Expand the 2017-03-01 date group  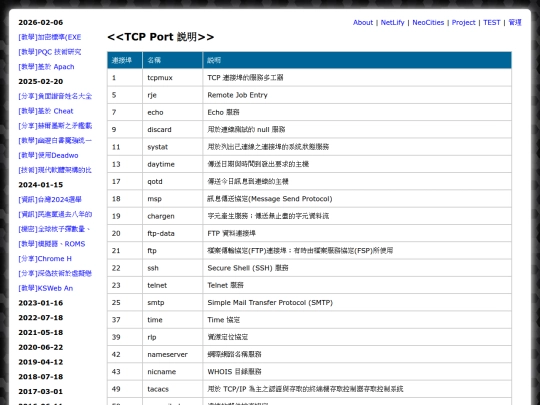(x=41, y=392)
